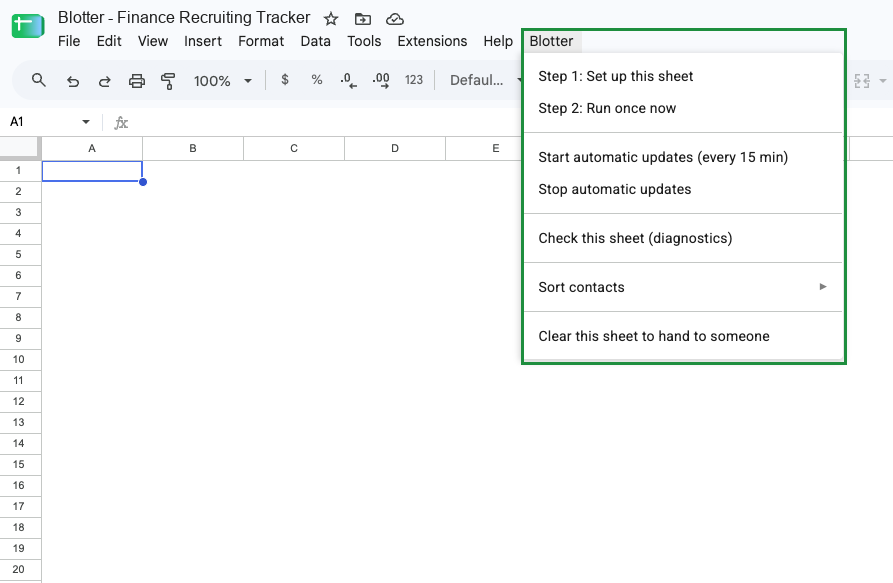Select row 10 header
893x583 pixels.
pos(19,359)
